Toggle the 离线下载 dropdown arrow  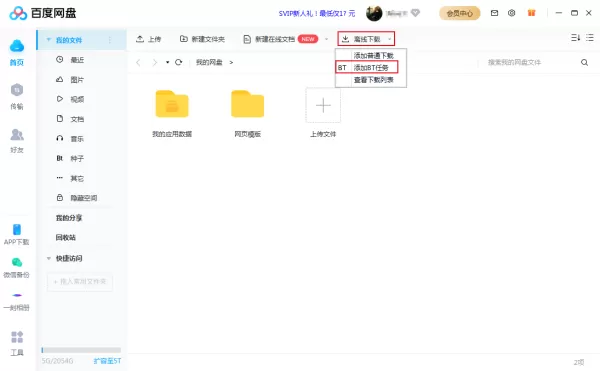coord(390,39)
